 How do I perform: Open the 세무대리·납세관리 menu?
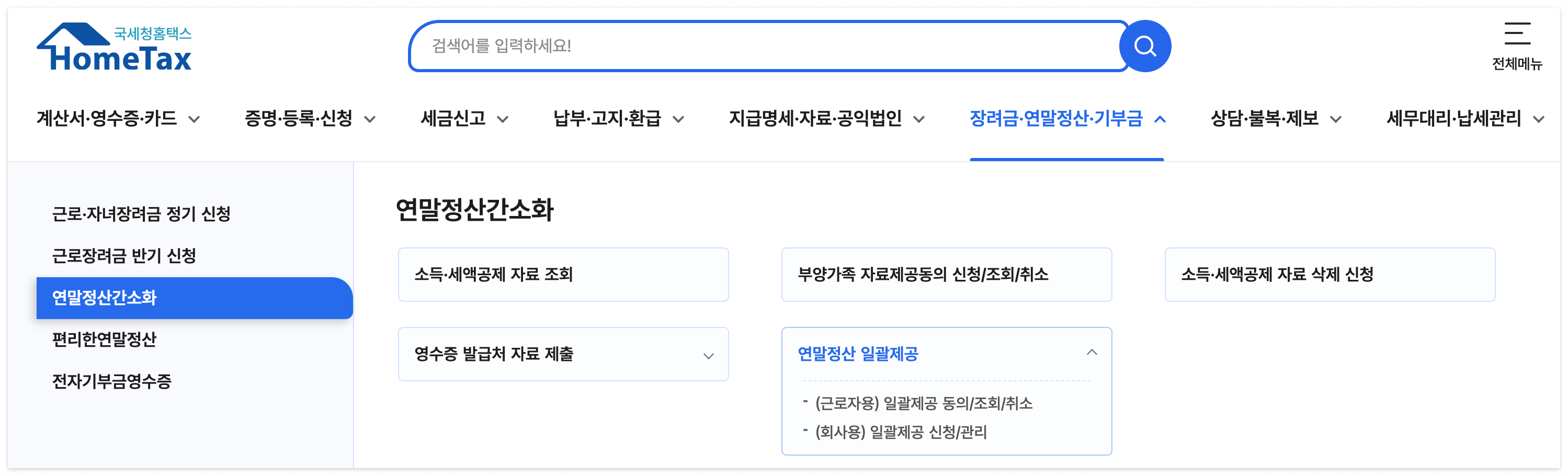coord(1456,119)
